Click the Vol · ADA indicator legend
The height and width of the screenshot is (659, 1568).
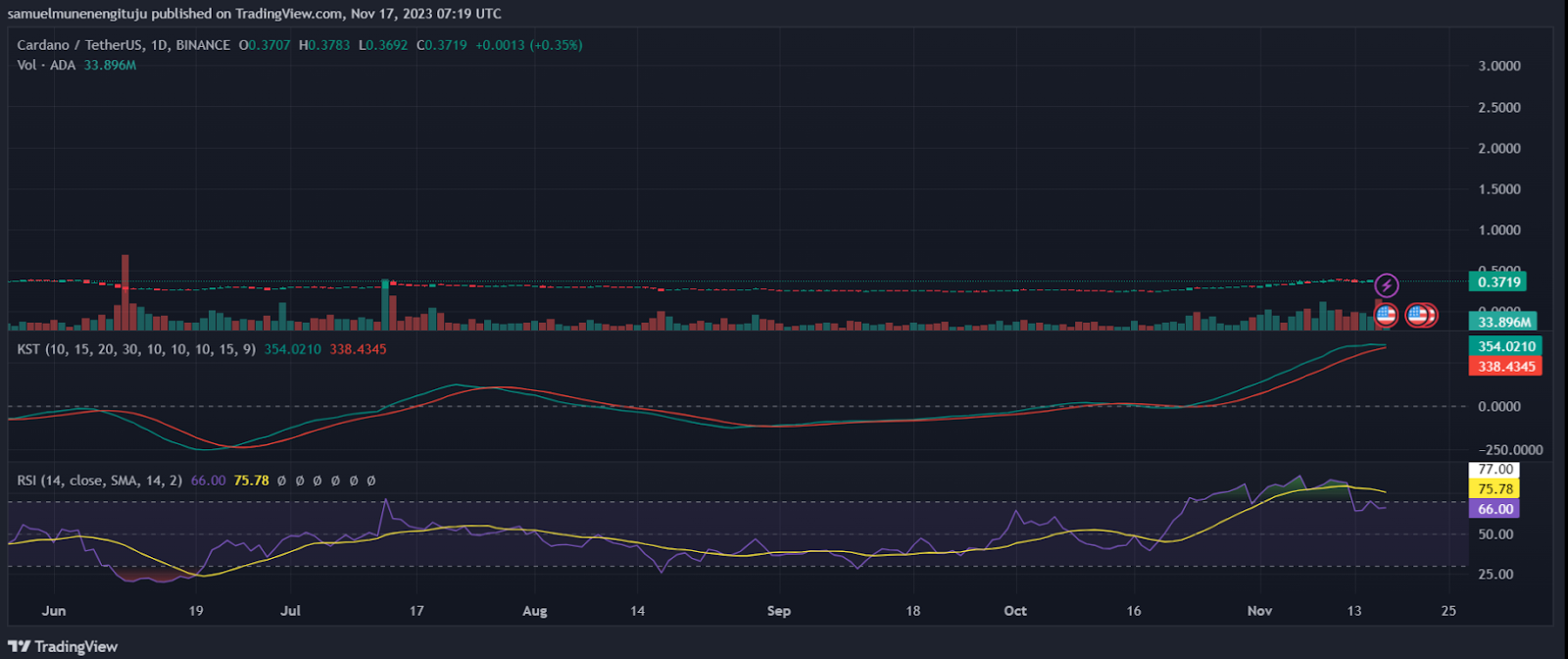[x=46, y=65]
